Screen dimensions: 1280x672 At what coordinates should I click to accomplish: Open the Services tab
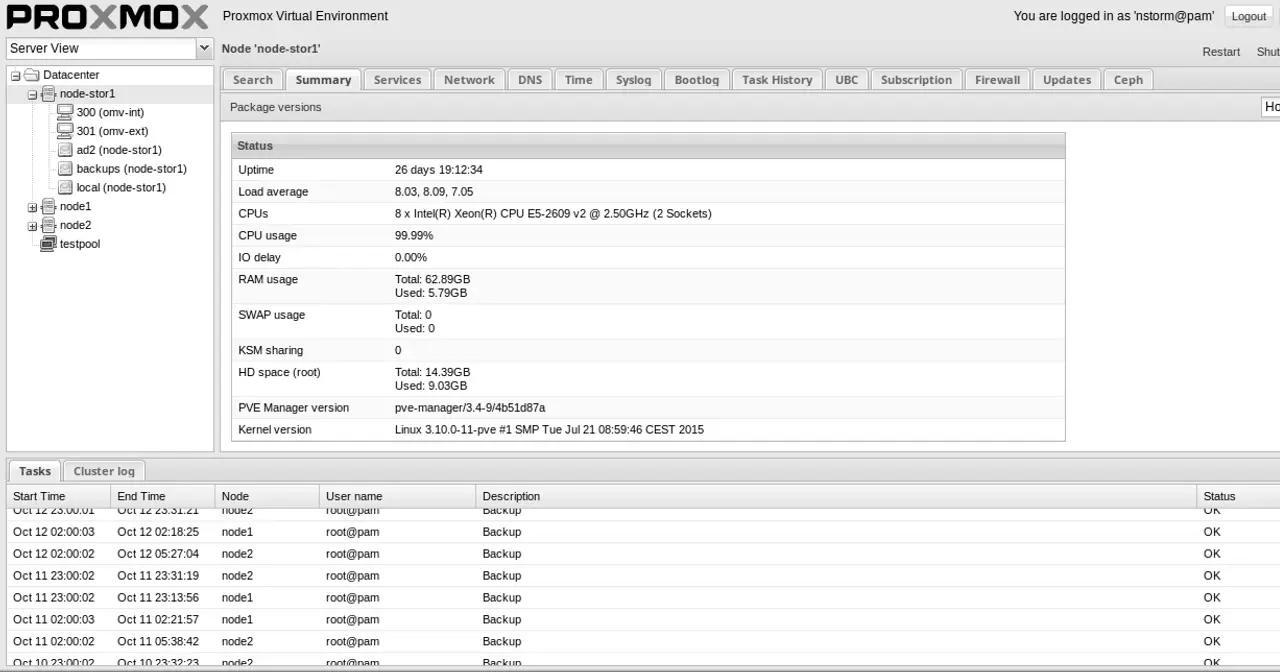point(397,80)
